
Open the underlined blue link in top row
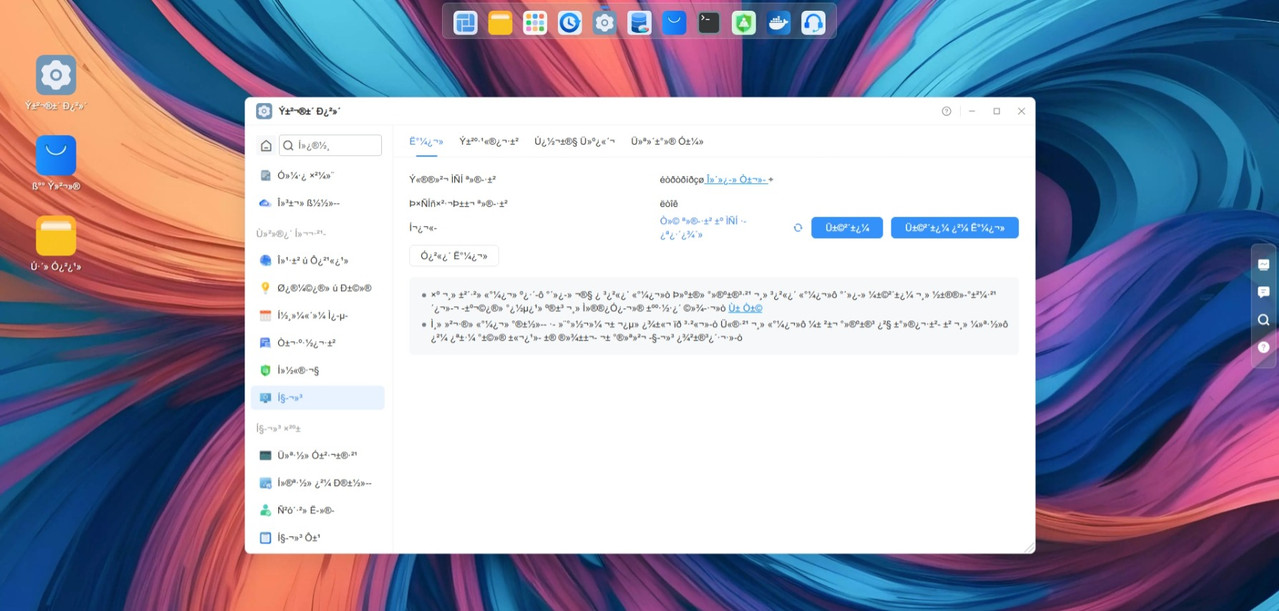[737, 180]
